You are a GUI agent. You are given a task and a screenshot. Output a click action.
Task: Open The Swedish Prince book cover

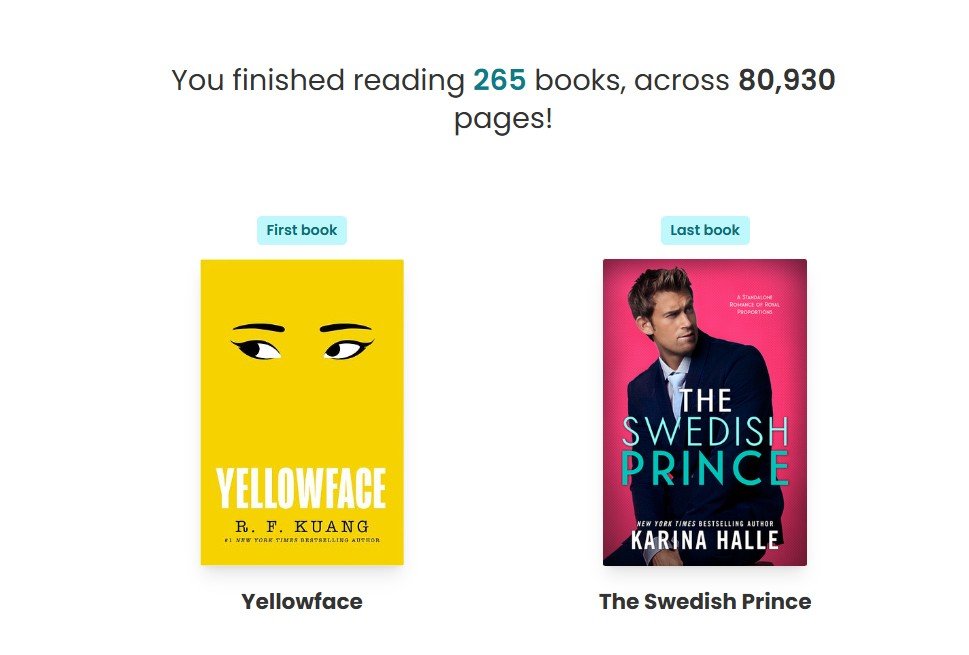click(x=705, y=412)
